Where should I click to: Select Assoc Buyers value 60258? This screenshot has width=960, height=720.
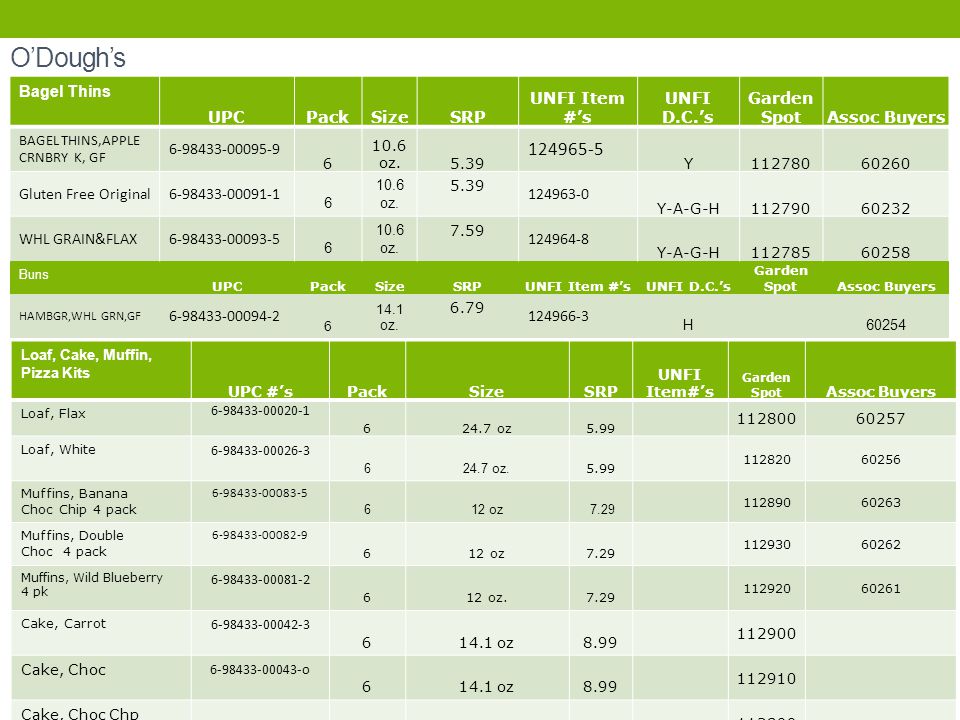tap(885, 252)
